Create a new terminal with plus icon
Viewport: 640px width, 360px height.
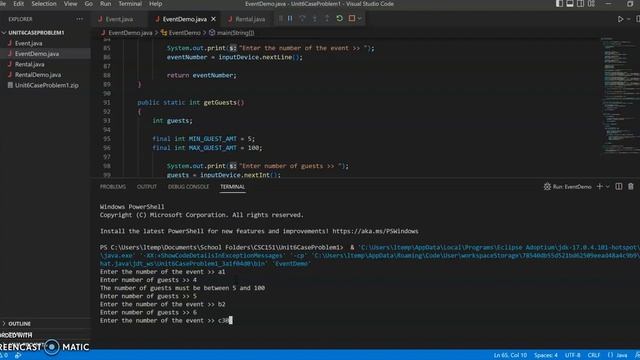tap(599, 187)
